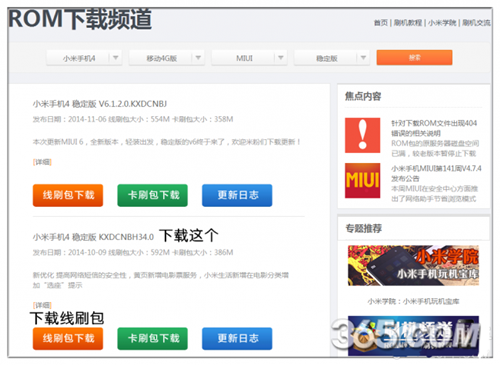This screenshot has height=365, width=500.
Task: View 更新日志 for V6.1.2.0.KXDCNBJ
Action: tap(237, 195)
